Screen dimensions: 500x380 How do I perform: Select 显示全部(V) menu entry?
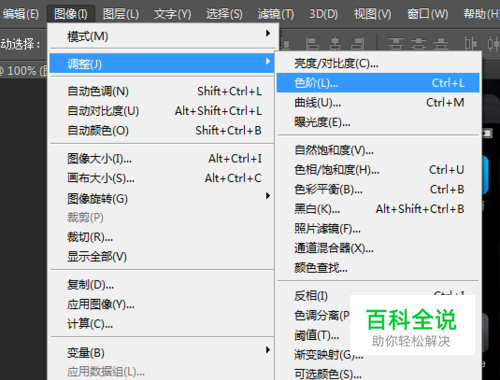(x=162, y=256)
